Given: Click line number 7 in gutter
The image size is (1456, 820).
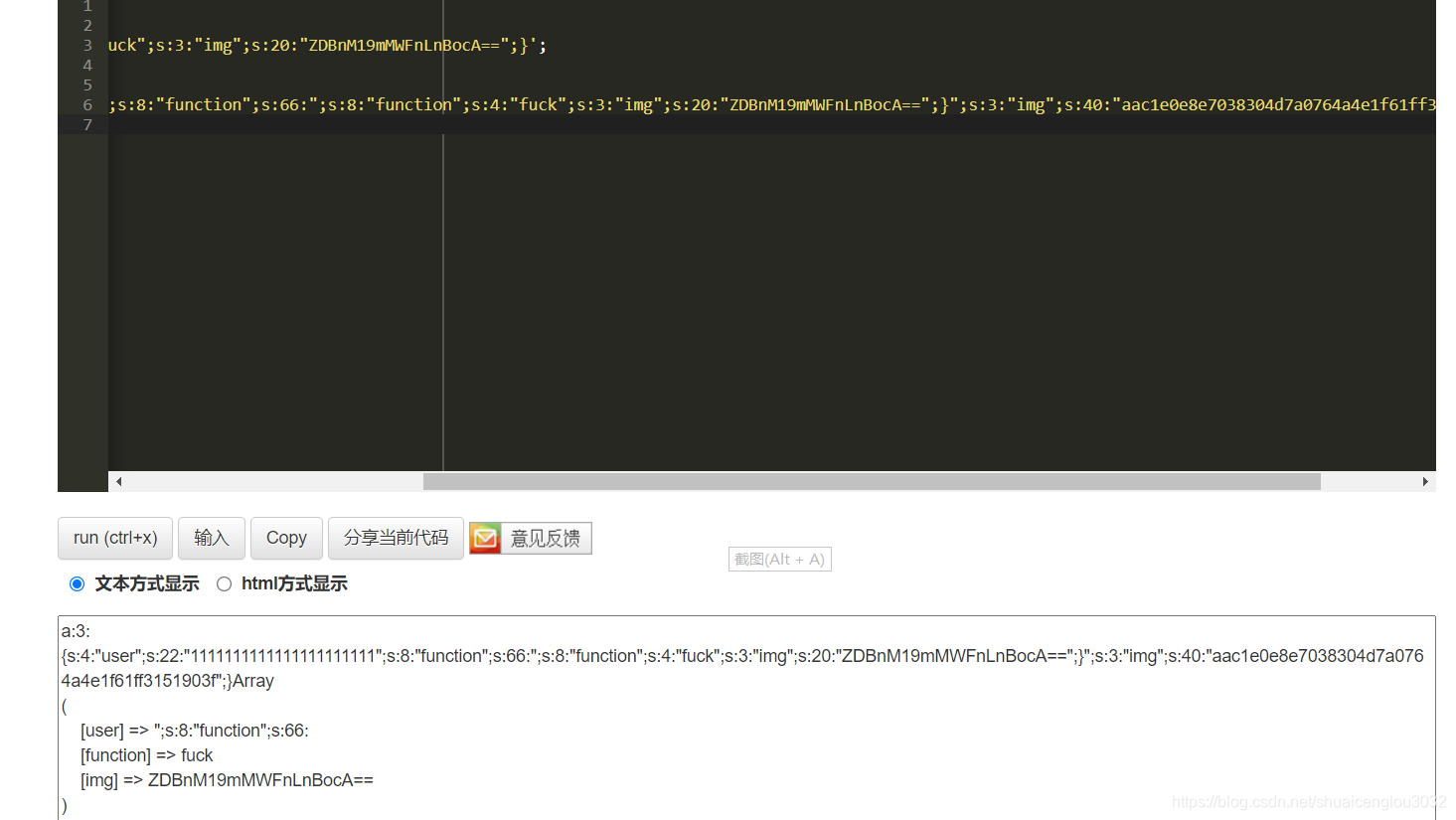Looking at the screenshot, I should (x=87, y=124).
